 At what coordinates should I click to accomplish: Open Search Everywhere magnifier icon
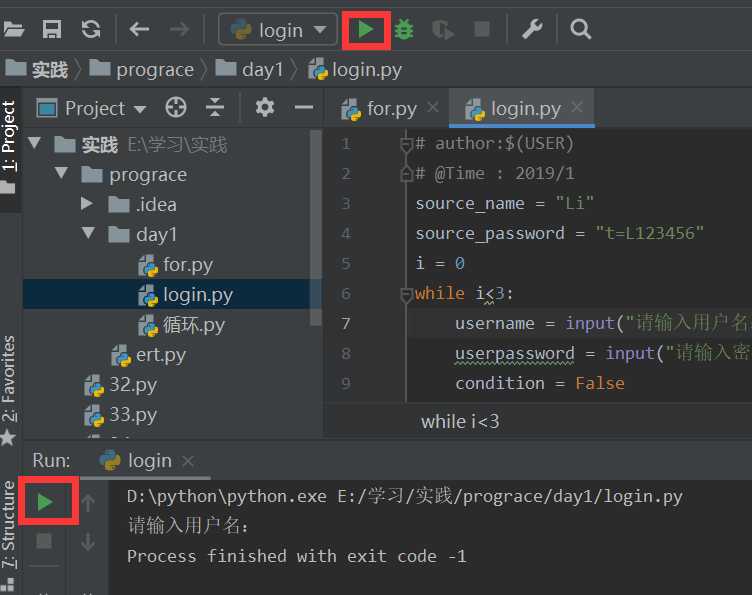580,29
